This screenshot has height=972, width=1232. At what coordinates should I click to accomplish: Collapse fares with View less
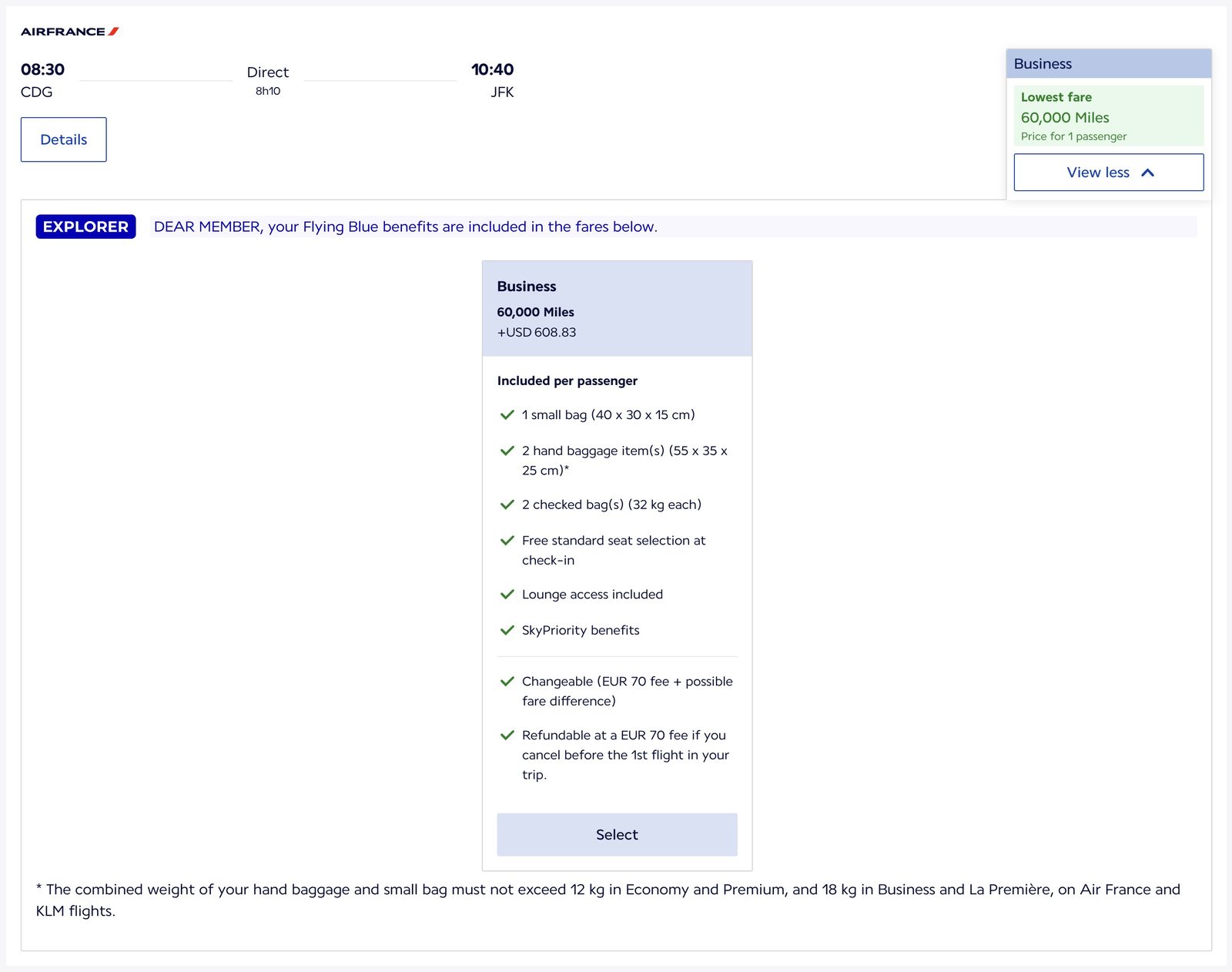(x=1108, y=173)
